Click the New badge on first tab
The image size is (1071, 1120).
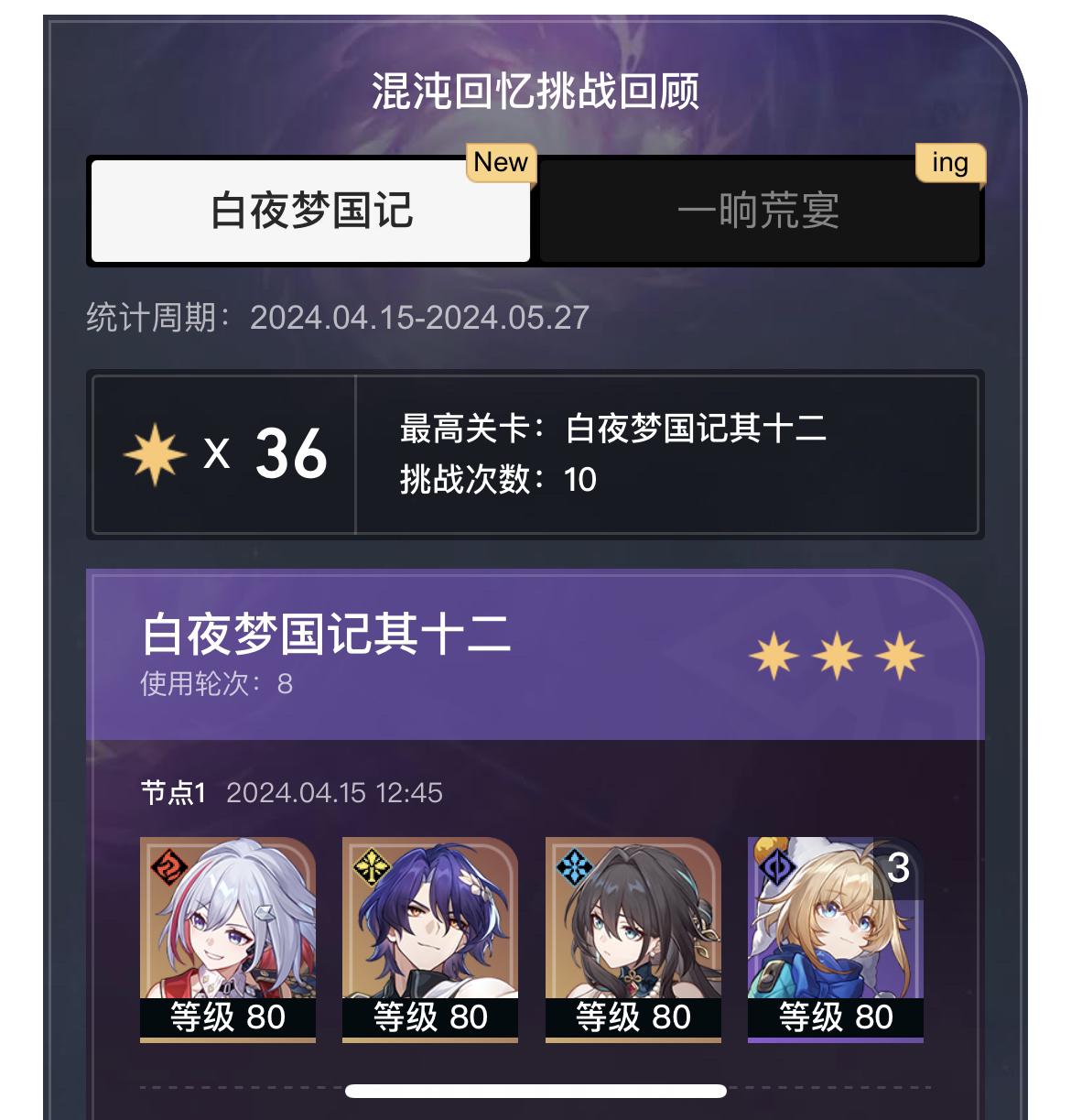click(x=501, y=163)
